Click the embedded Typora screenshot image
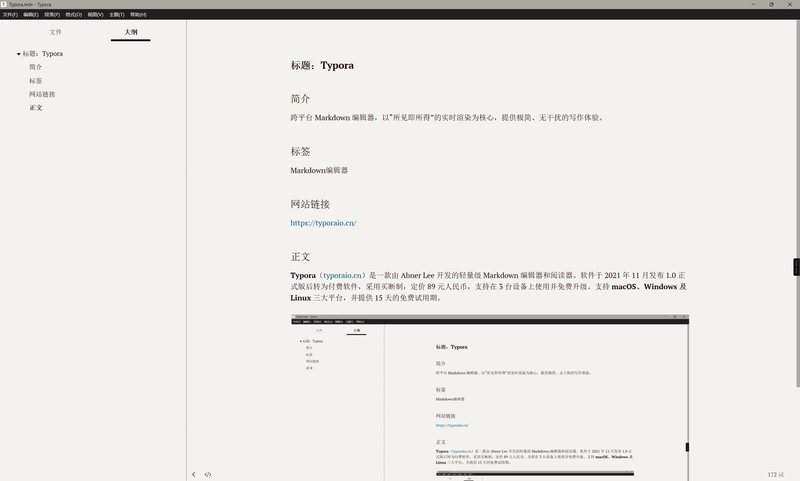 coord(490,397)
